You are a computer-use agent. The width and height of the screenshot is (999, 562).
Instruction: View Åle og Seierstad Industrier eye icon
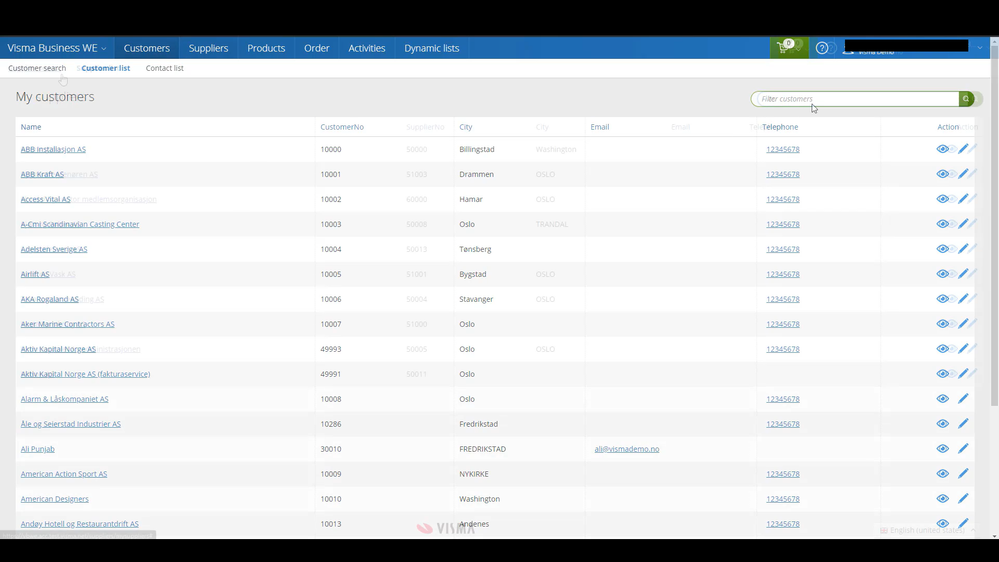[x=942, y=424]
